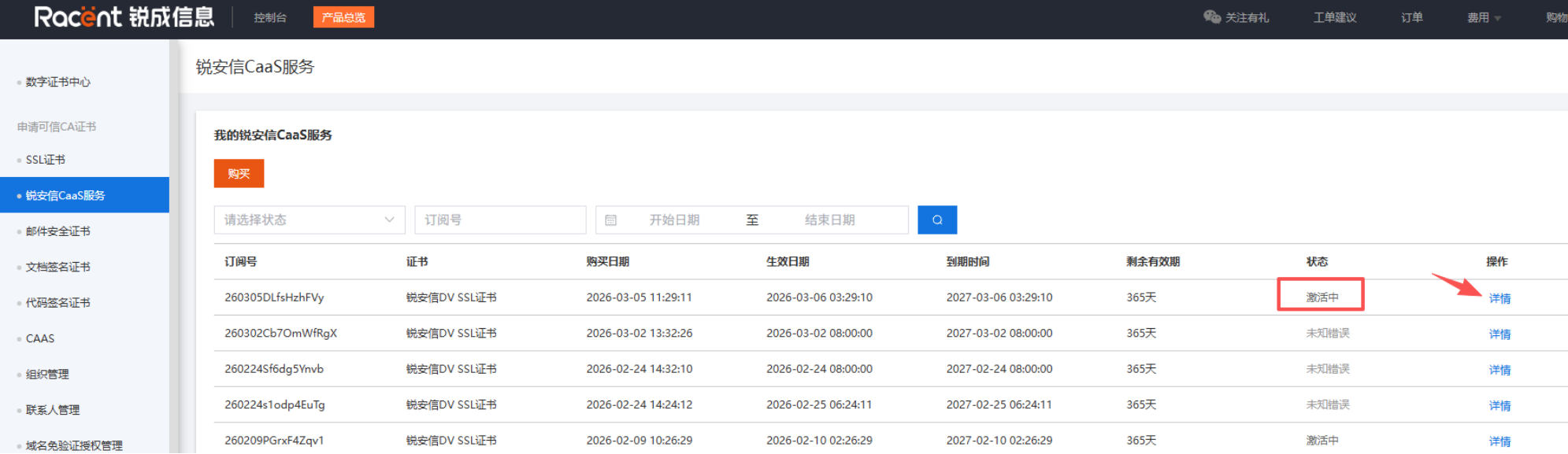Click order number 260302Cb7OmWfRgX

280,333
